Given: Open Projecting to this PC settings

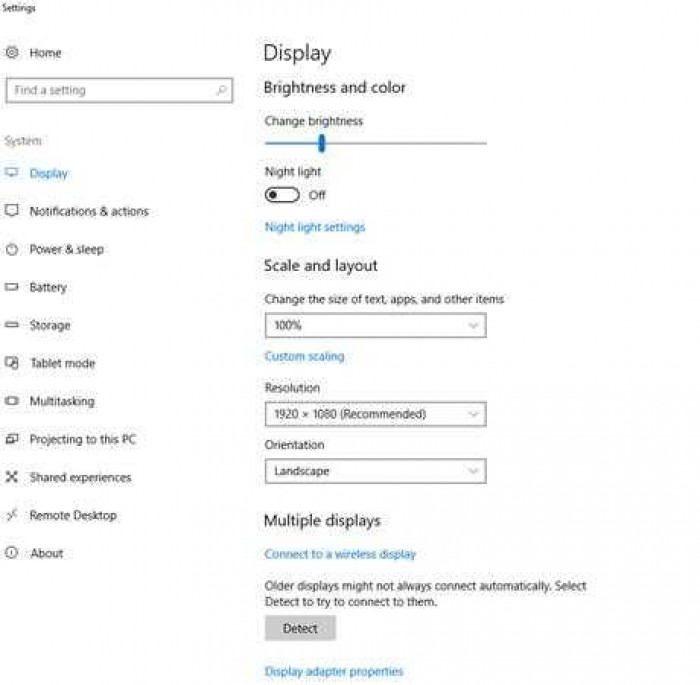Looking at the screenshot, I should (83, 439).
